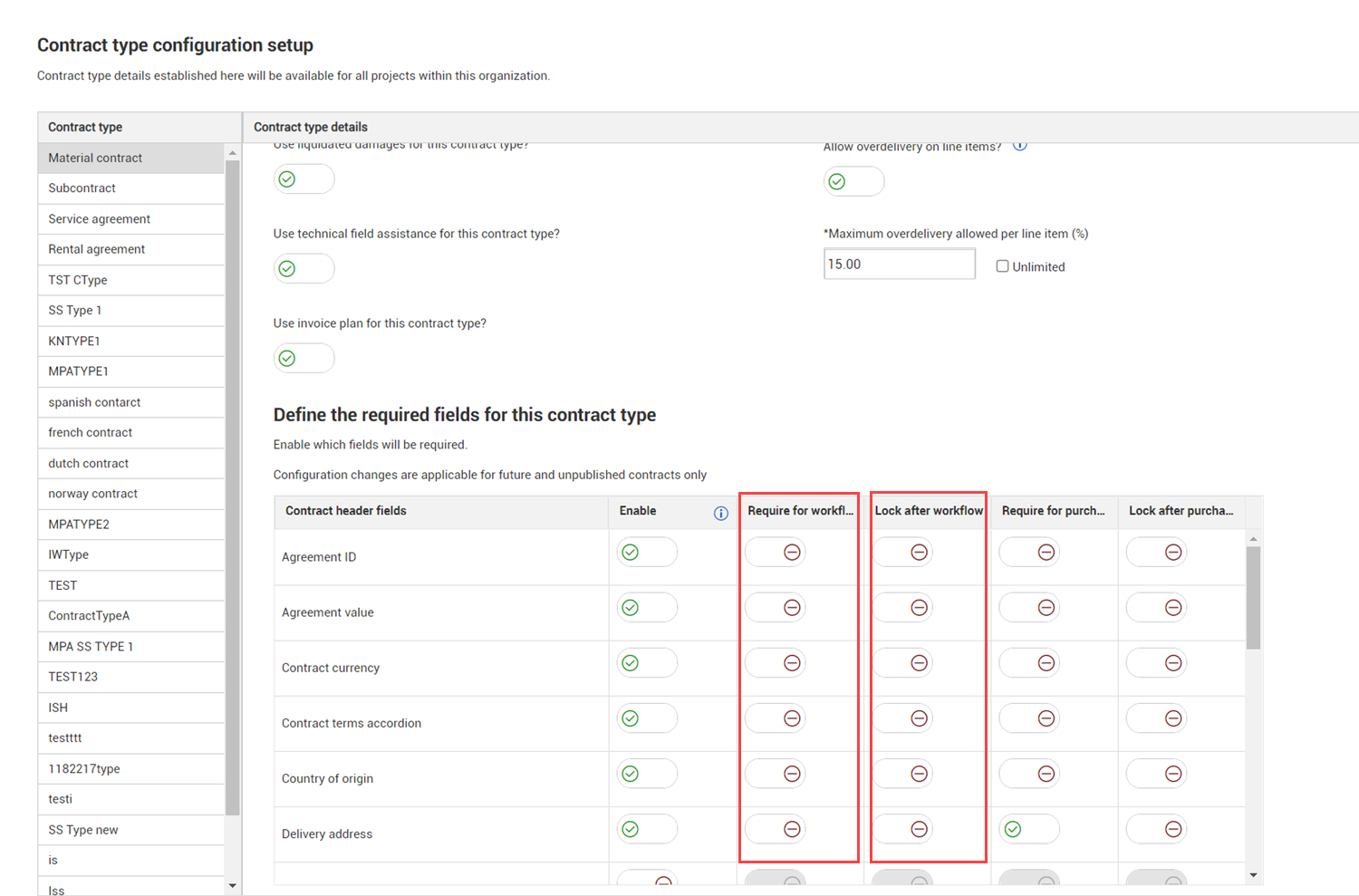Click Contract header fields column header

(441, 511)
